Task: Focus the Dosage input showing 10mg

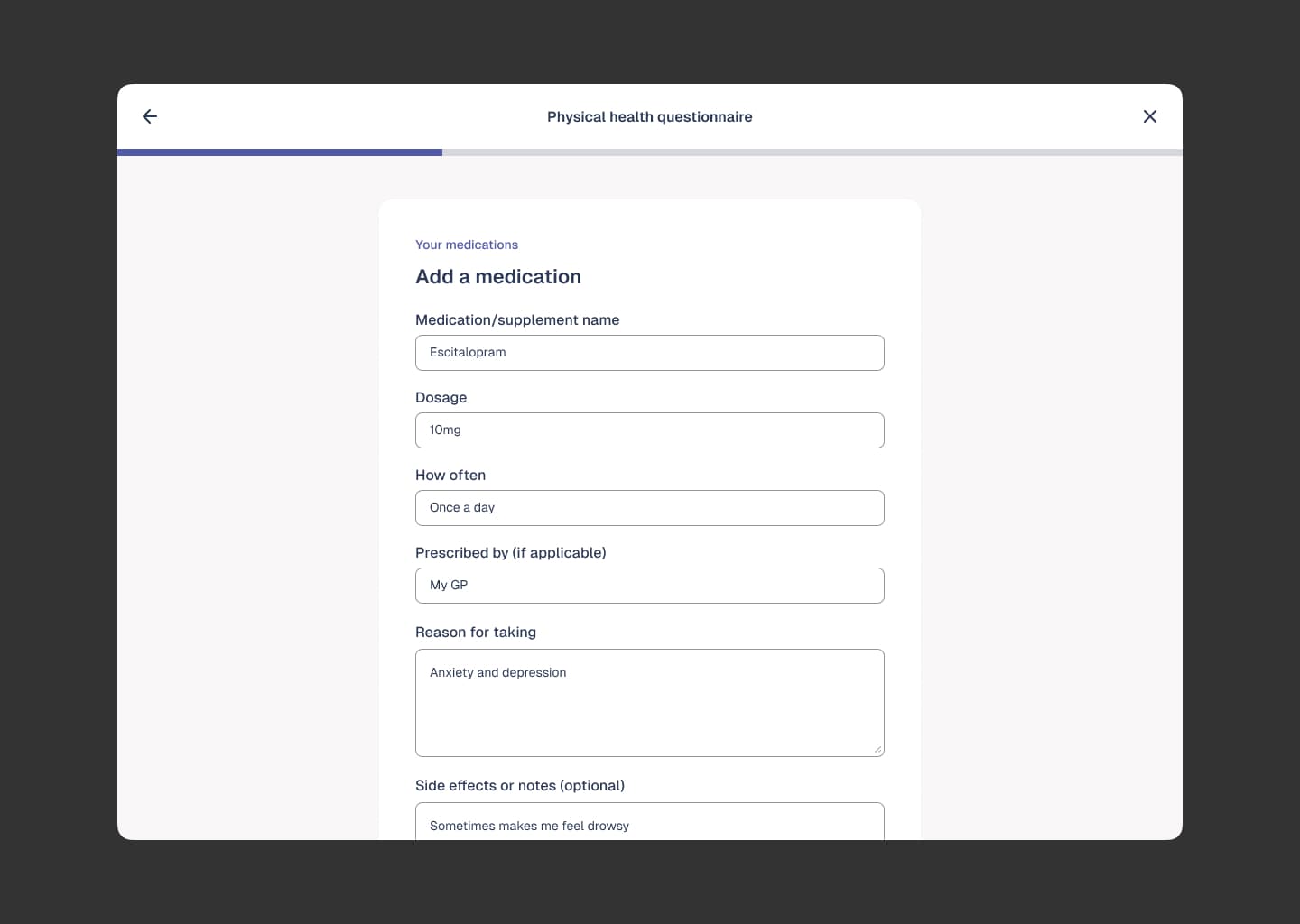Action: click(x=649, y=430)
